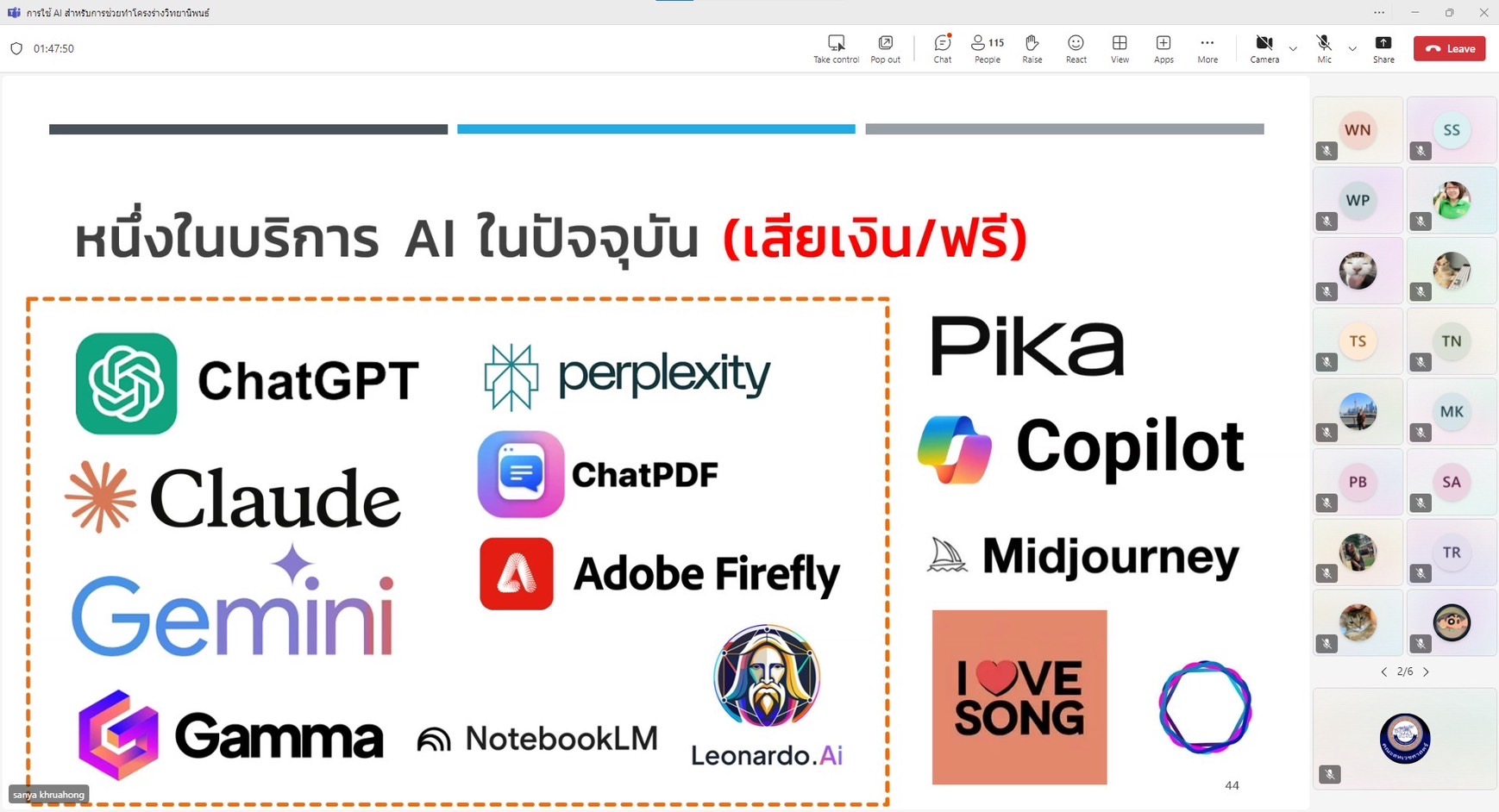Select participant tile TS

(x=1358, y=341)
